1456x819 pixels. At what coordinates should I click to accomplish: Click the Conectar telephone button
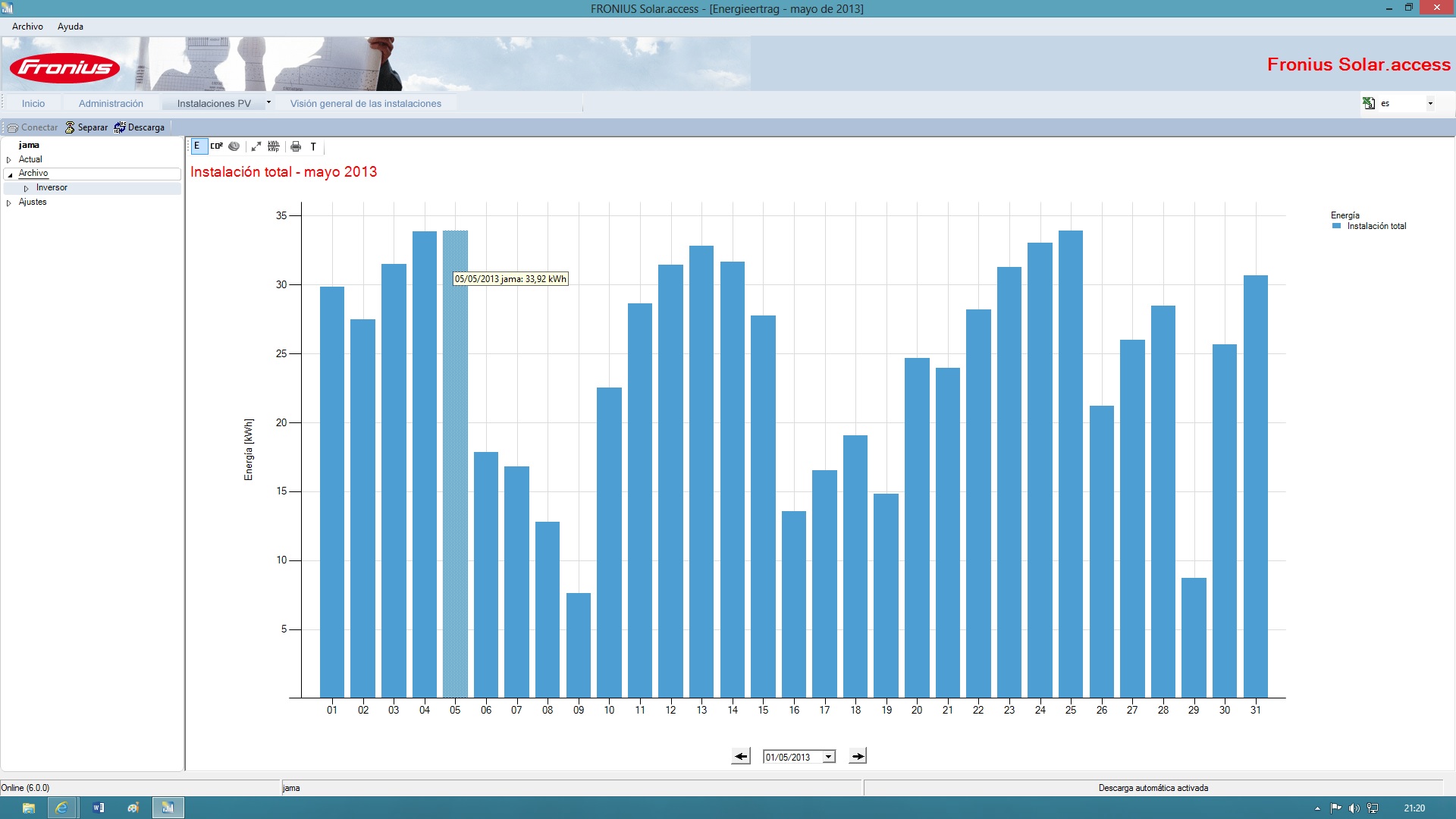(33, 127)
